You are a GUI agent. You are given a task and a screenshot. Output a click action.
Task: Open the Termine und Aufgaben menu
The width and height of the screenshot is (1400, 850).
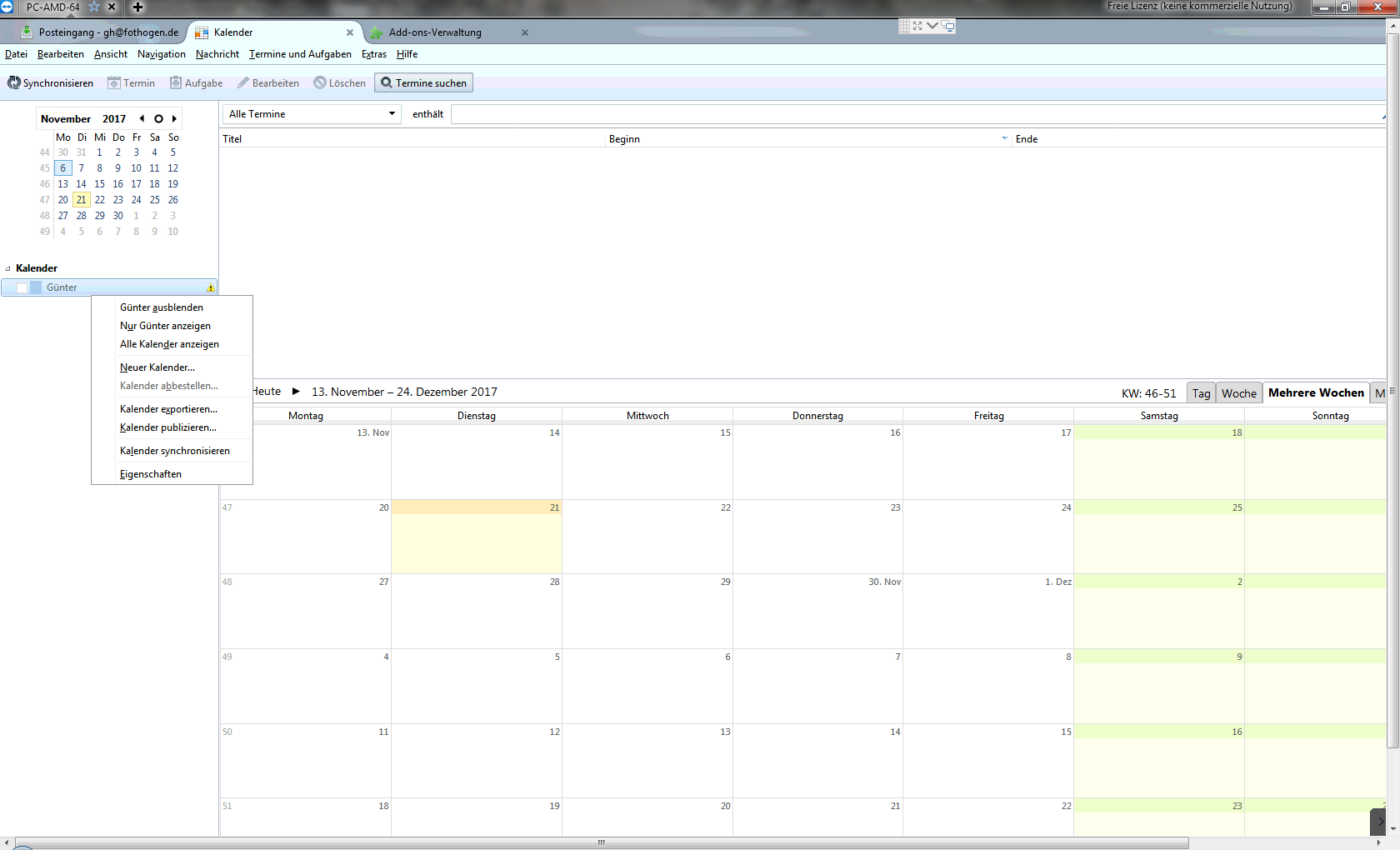(300, 54)
